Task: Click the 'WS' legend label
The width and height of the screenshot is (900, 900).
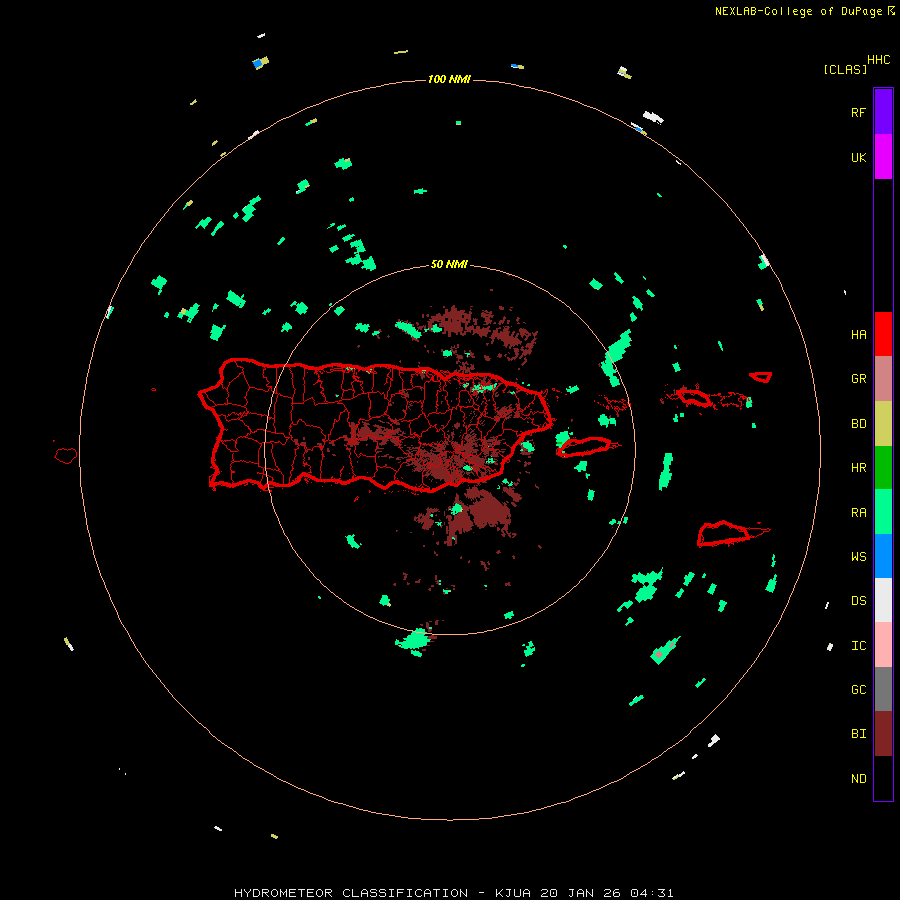Action: click(x=858, y=557)
